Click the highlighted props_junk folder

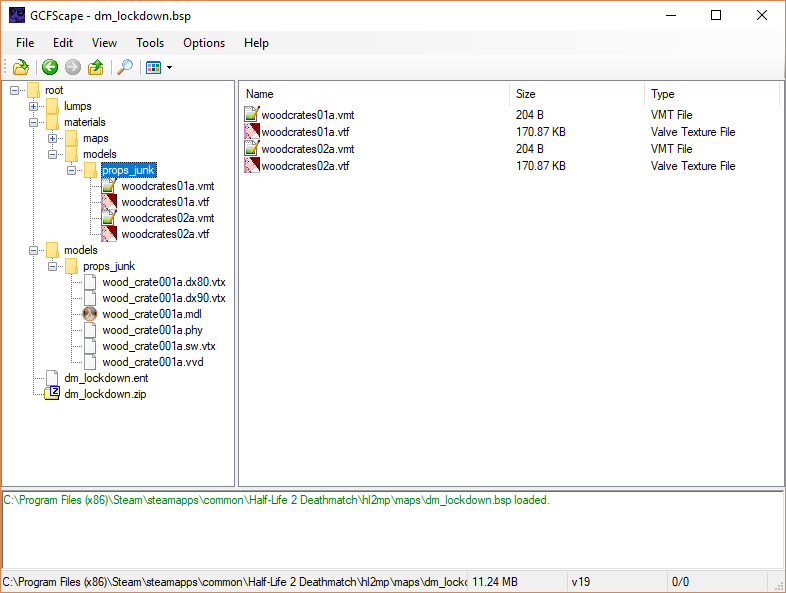(129, 170)
